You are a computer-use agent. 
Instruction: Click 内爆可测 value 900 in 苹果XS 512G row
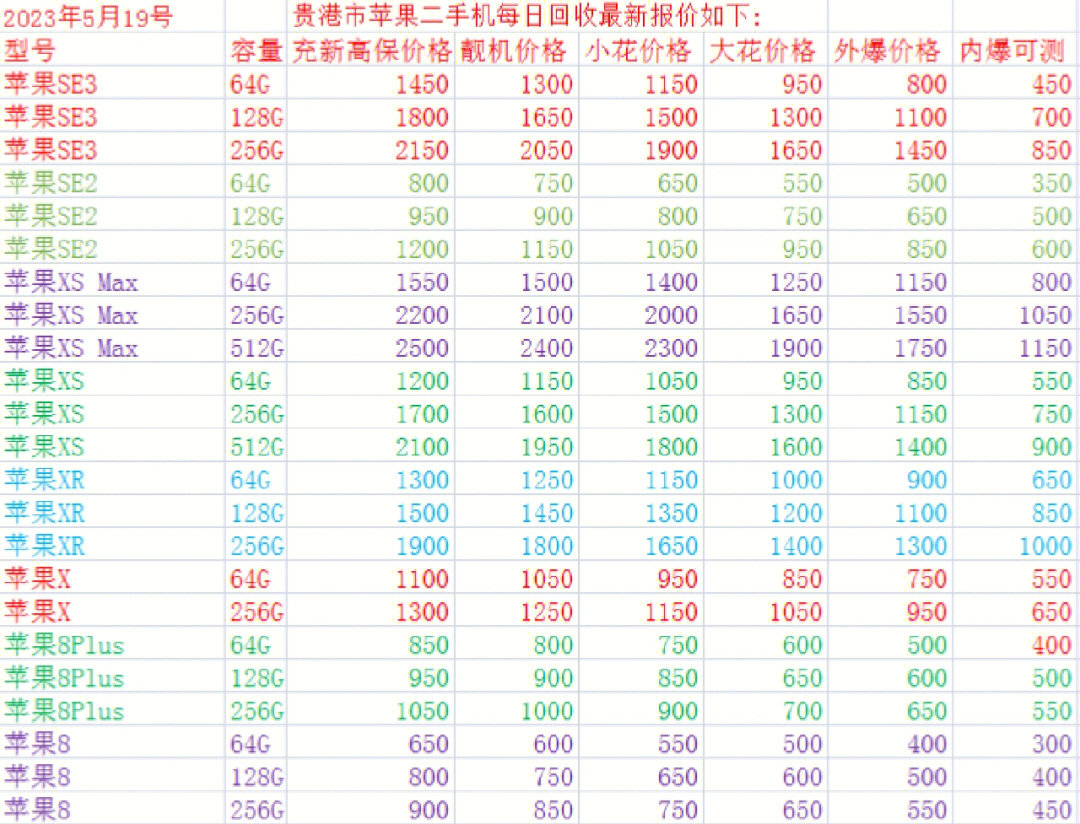click(x=1051, y=447)
